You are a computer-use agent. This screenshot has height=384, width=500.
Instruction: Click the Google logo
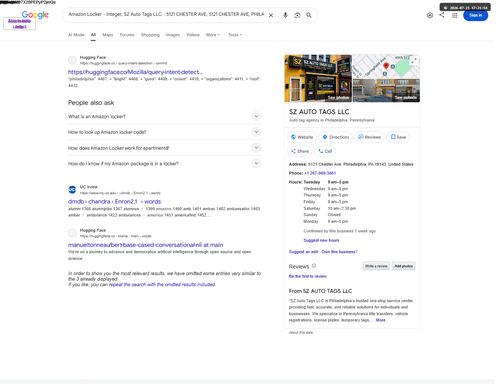point(35,15)
